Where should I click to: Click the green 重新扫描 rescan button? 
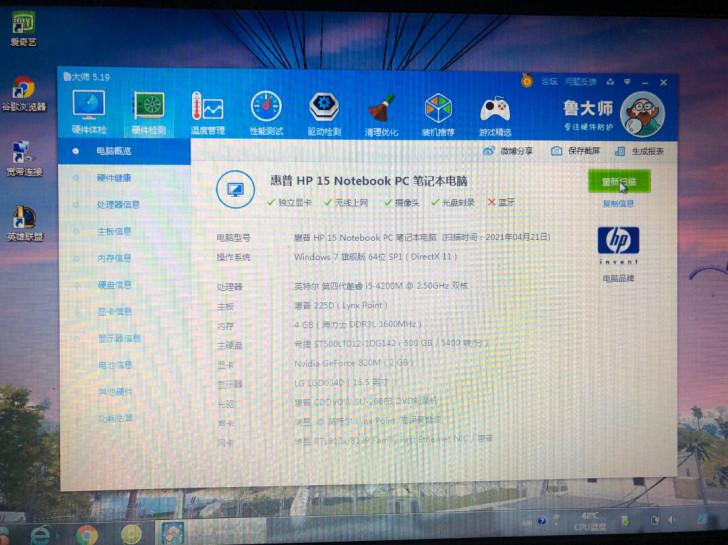click(619, 181)
